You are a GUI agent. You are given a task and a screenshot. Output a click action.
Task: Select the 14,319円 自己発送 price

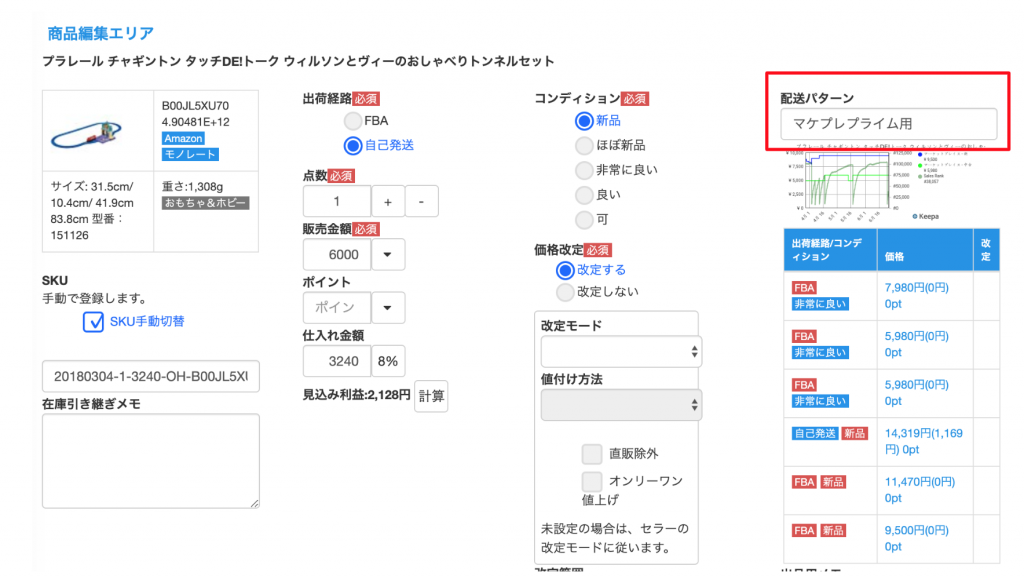click(x=923, y=441)
